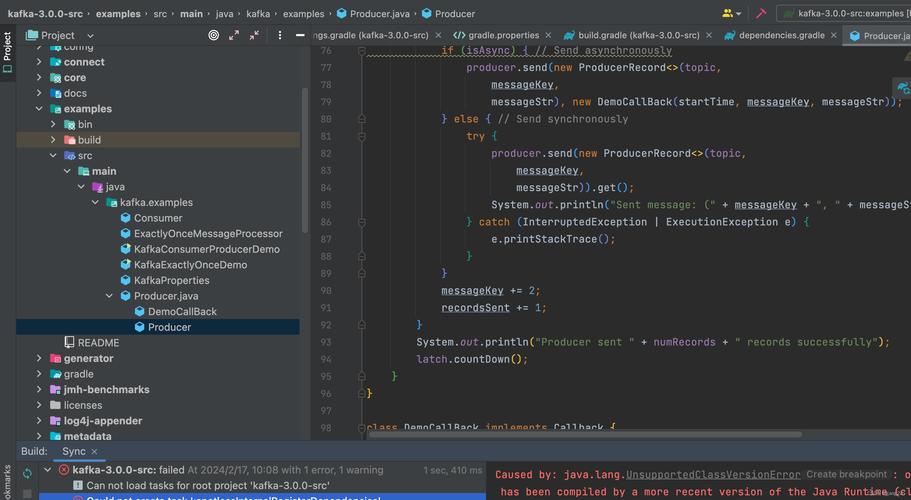
Task: Click the Producer.java breadcrumb
Action: click(x=373, y=13)
